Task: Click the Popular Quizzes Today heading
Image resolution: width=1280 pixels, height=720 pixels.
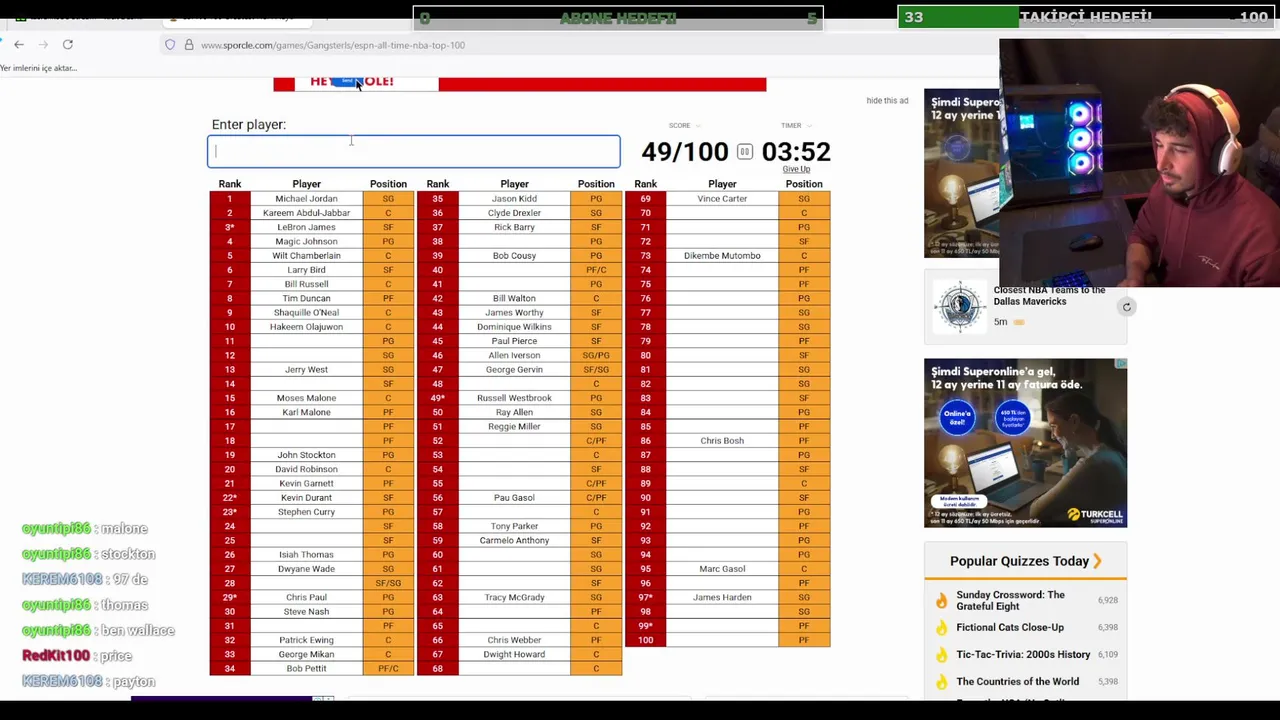Action: pyautogui.click(x=1019, y=561)
